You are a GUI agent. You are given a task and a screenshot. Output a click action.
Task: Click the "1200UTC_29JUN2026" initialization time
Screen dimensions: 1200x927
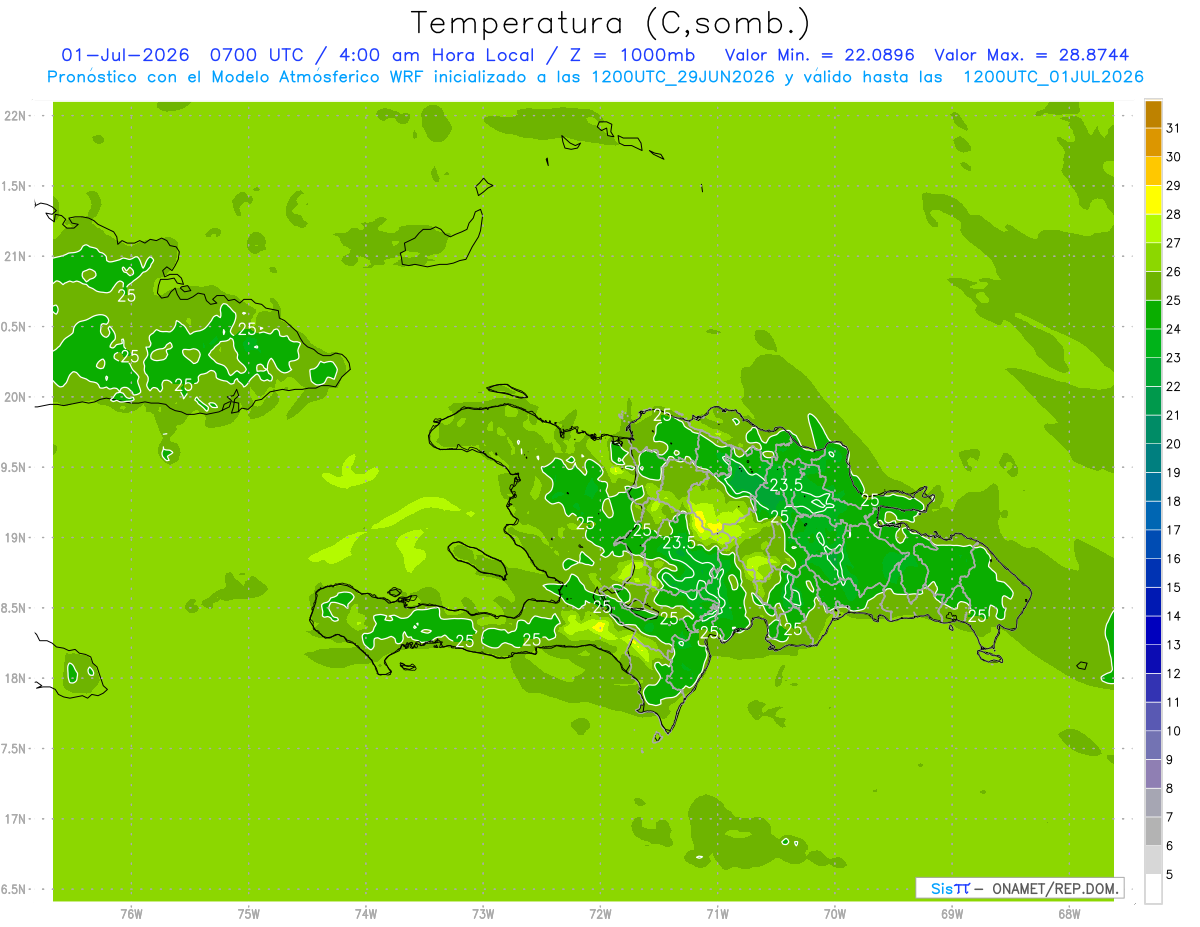coord(683,77)
